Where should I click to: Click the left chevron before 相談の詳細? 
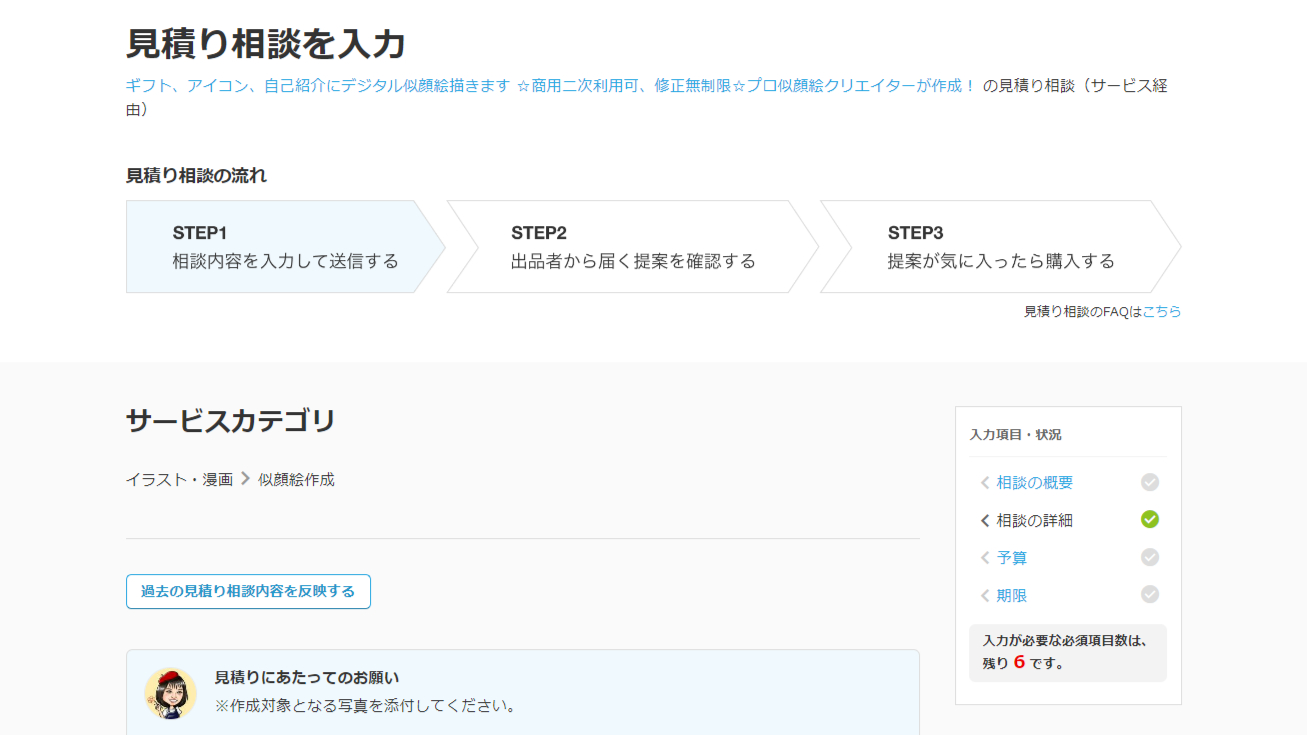point(985,520)
